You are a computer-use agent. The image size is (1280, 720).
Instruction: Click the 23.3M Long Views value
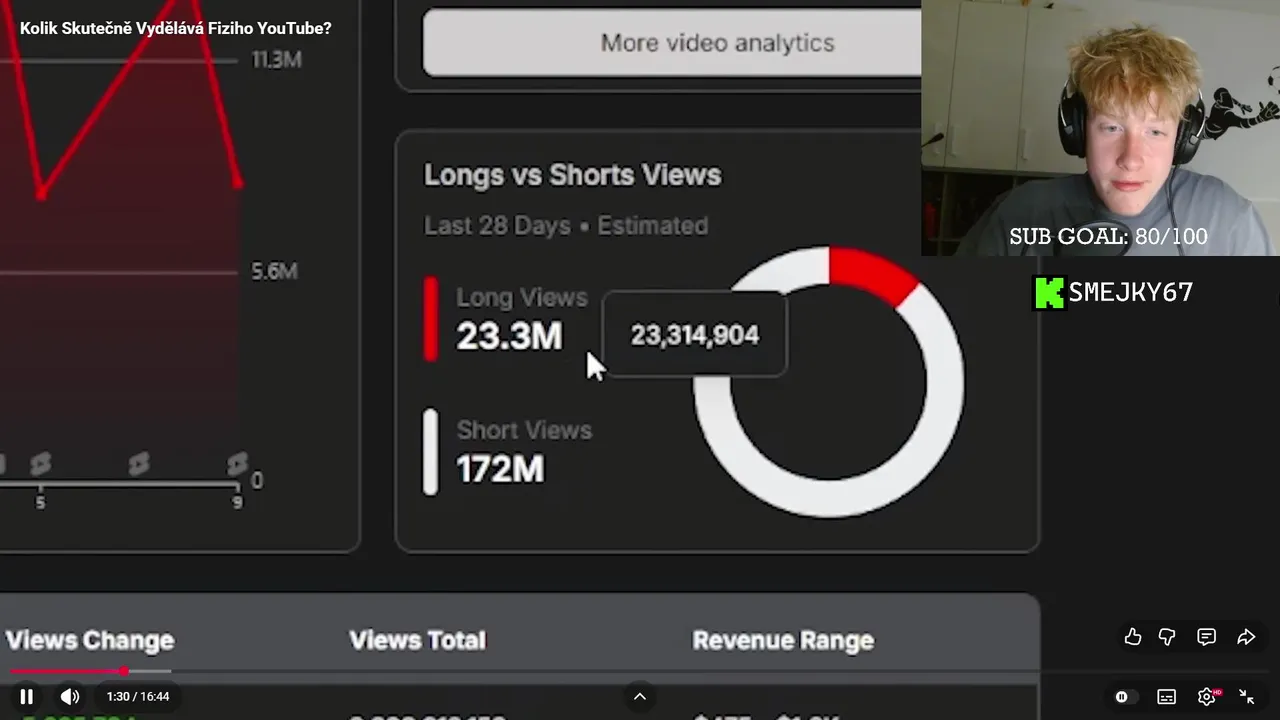coord(509,336)
